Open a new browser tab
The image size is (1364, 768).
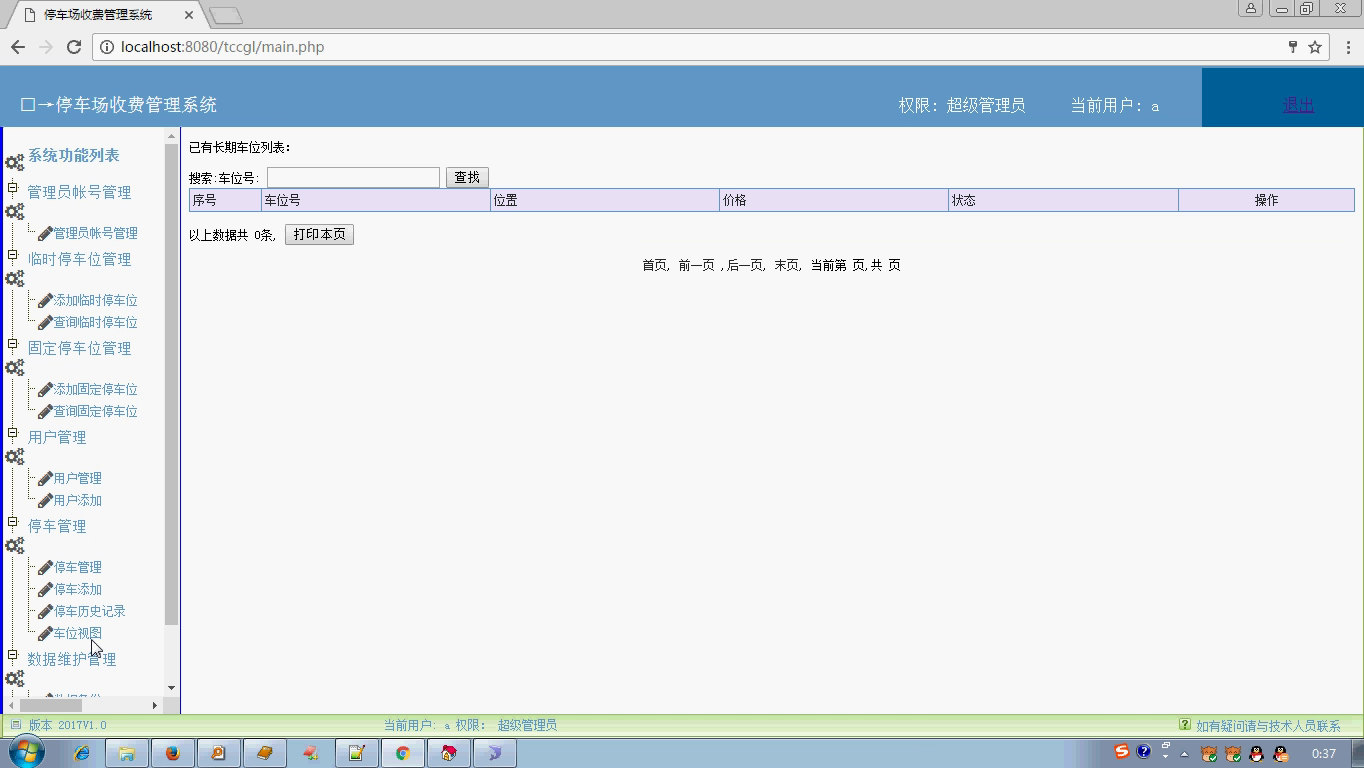tap(227, 15)
